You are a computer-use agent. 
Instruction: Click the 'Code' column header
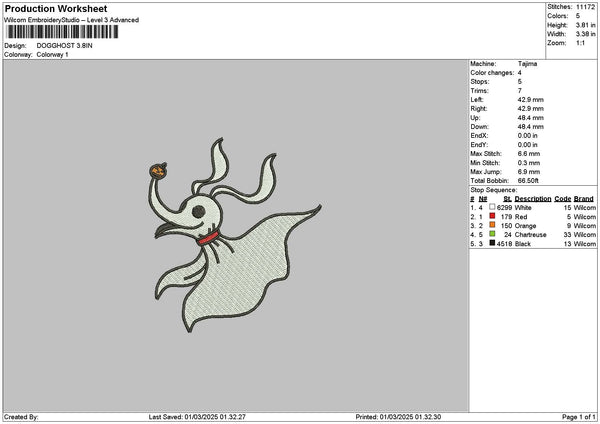pyautogui.click(x=562, y=199)
